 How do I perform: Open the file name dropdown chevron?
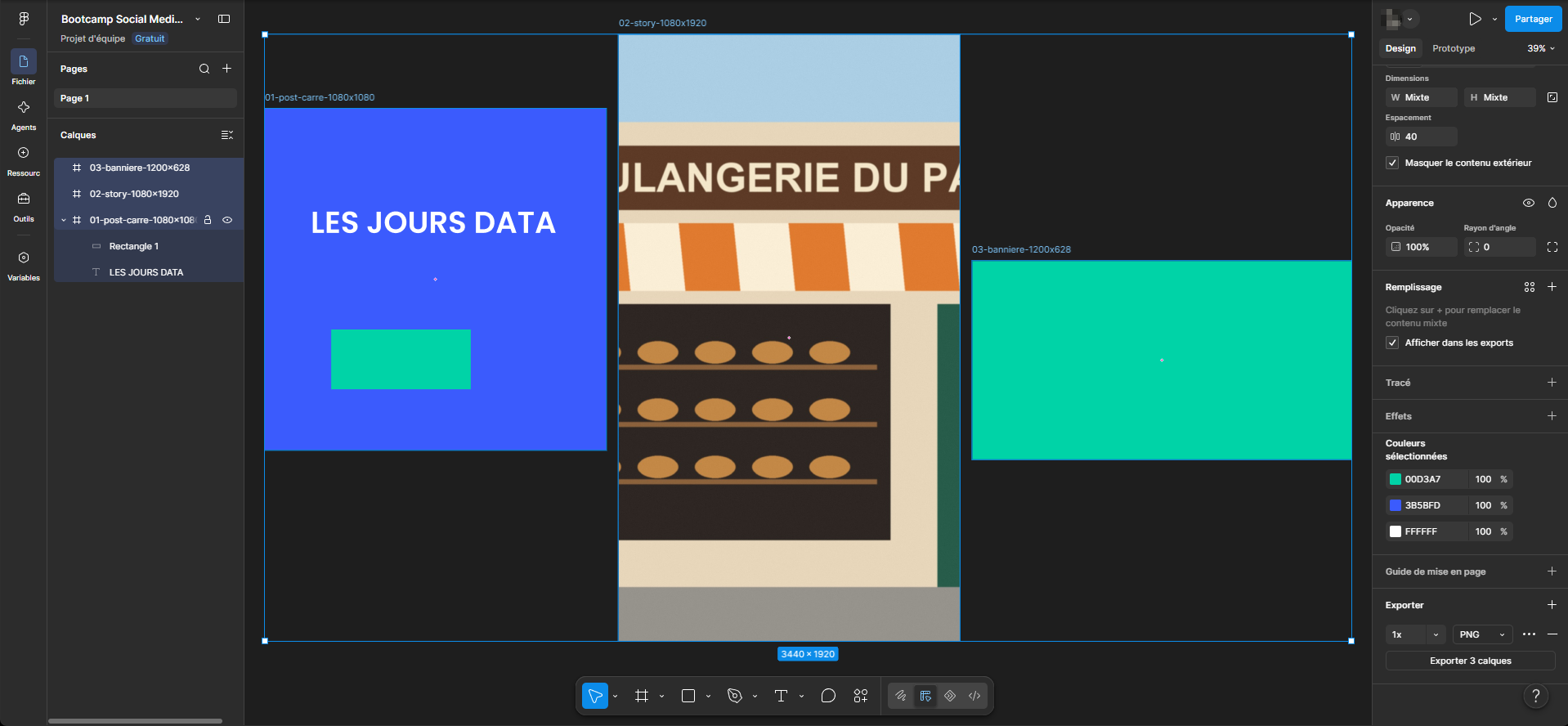pyautogui.click(x=198, y=19)
